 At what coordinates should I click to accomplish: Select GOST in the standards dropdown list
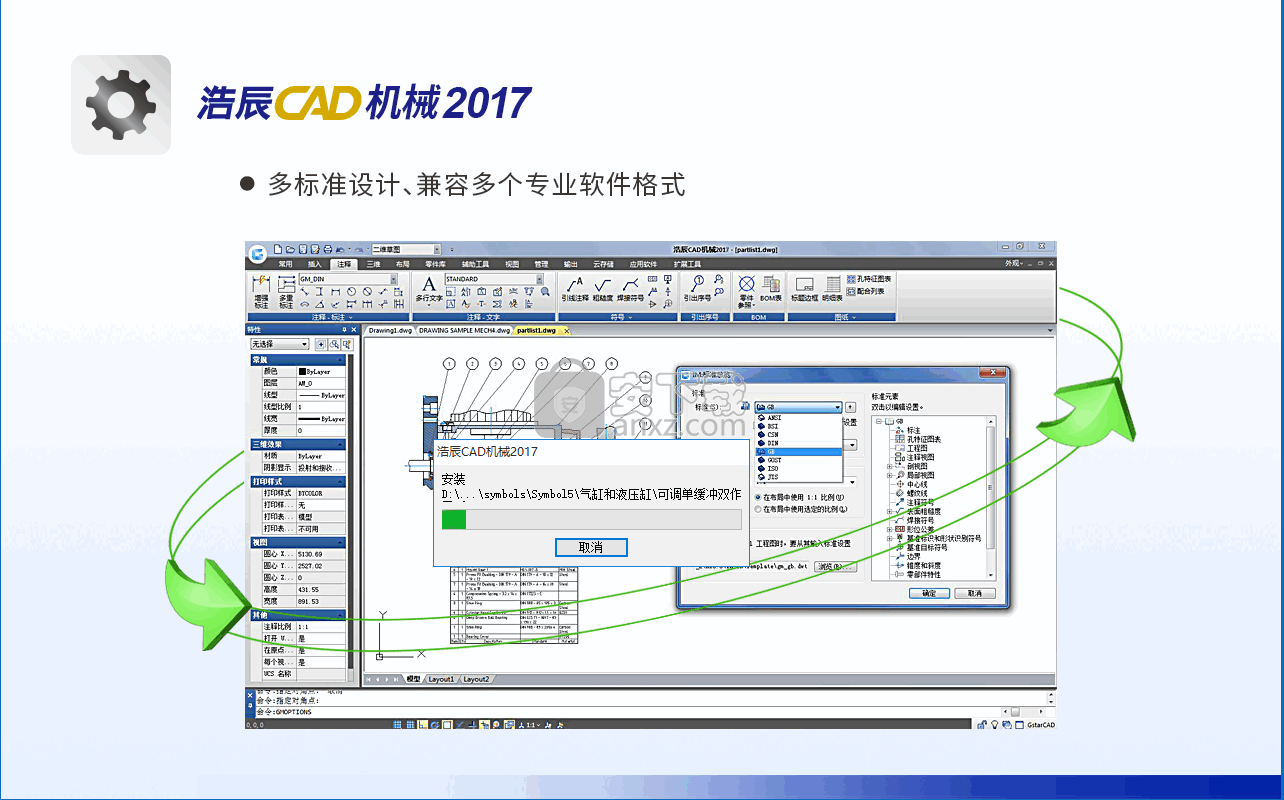tap(799, 460)
